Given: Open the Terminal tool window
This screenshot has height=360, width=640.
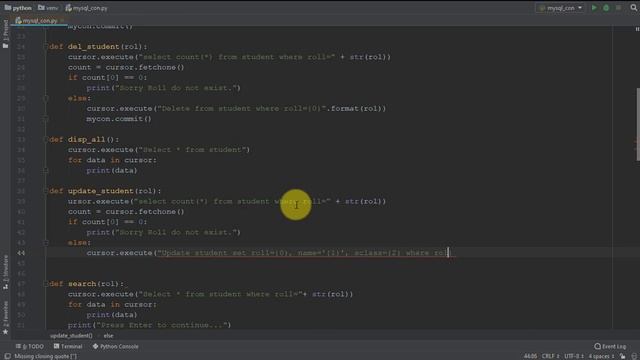Looking at the screenshot, I should 68,346.
